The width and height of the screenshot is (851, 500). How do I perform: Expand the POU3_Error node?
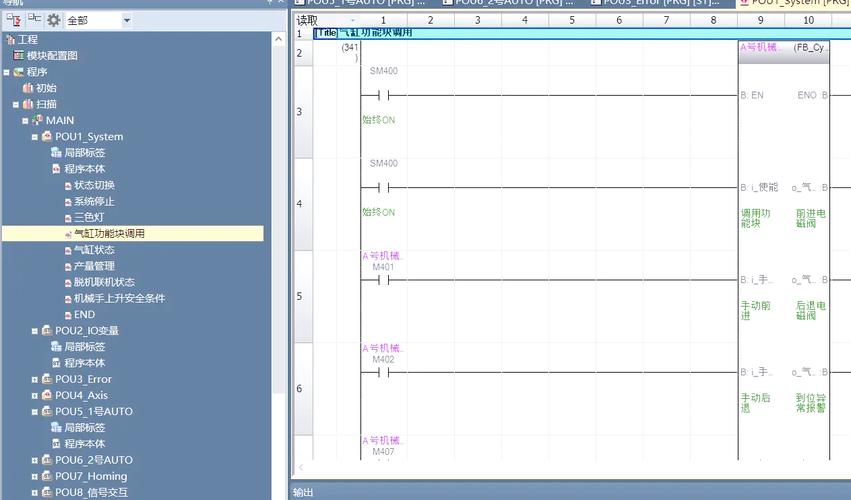34,380
